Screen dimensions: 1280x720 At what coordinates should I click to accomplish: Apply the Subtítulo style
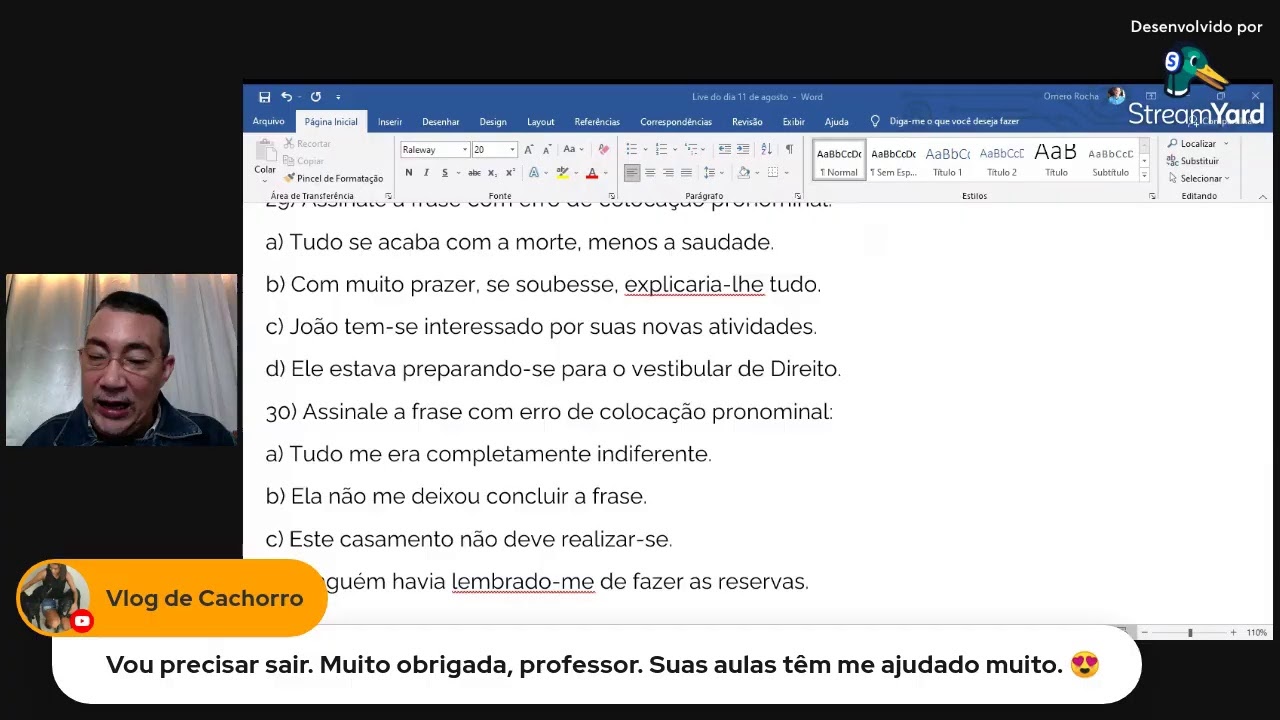pyautogui.click(x=1110, y=160)
